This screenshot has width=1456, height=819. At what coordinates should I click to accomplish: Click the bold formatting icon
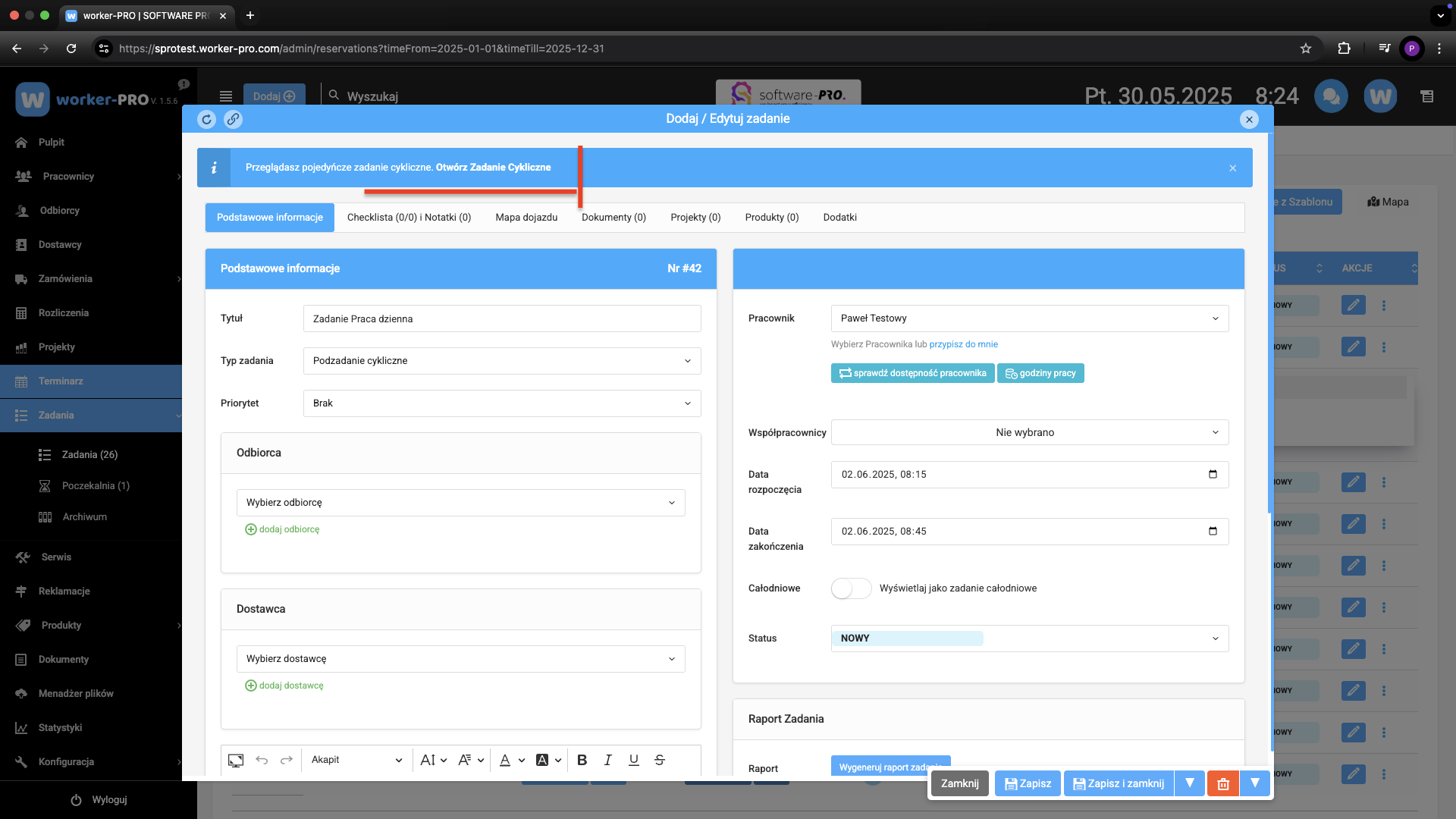[582, 760]
